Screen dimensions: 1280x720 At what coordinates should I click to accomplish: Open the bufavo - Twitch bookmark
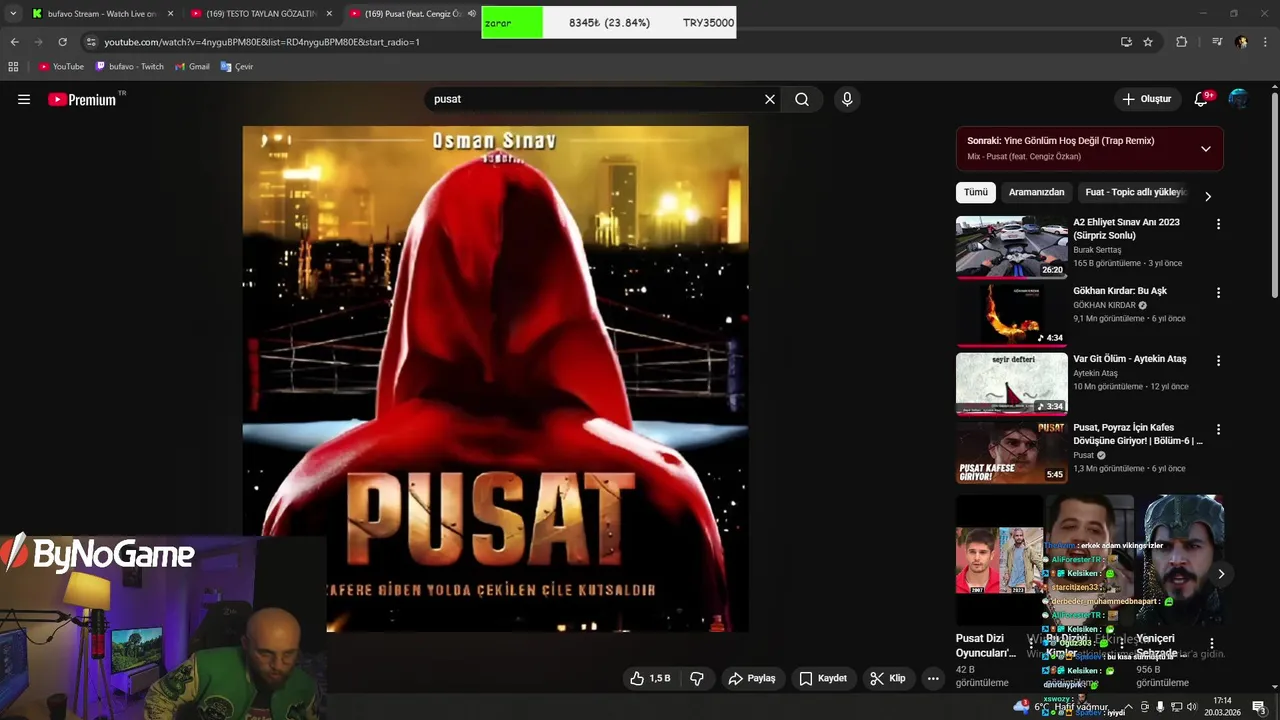(x=129, y=67)
